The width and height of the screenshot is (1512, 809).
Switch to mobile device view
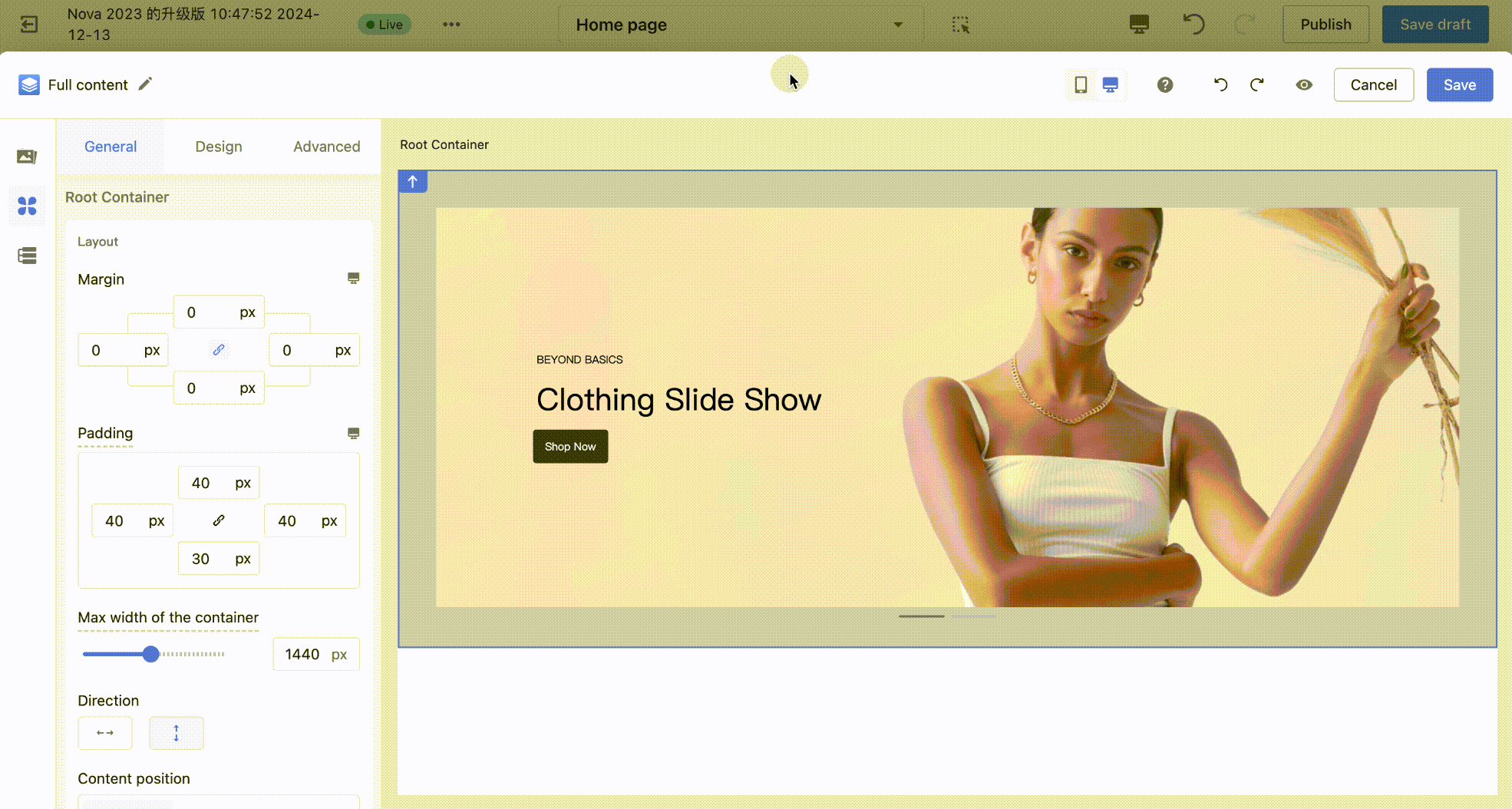[x=1081, y=85]
